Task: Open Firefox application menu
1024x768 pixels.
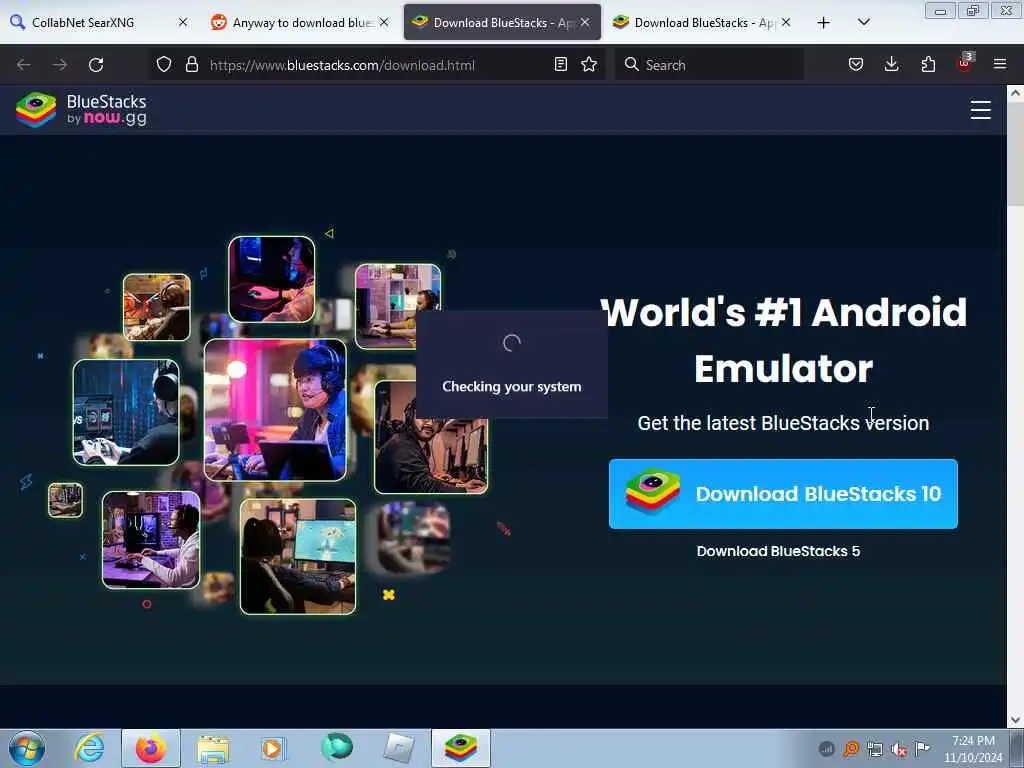Action: [1000, 64]
